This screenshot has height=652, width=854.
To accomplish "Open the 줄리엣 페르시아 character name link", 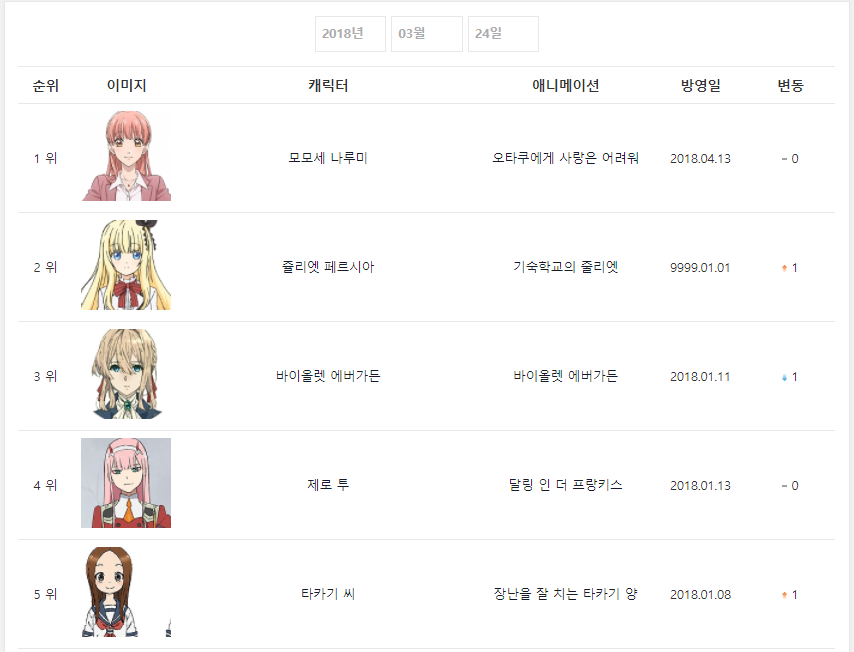I will point(328,267).
